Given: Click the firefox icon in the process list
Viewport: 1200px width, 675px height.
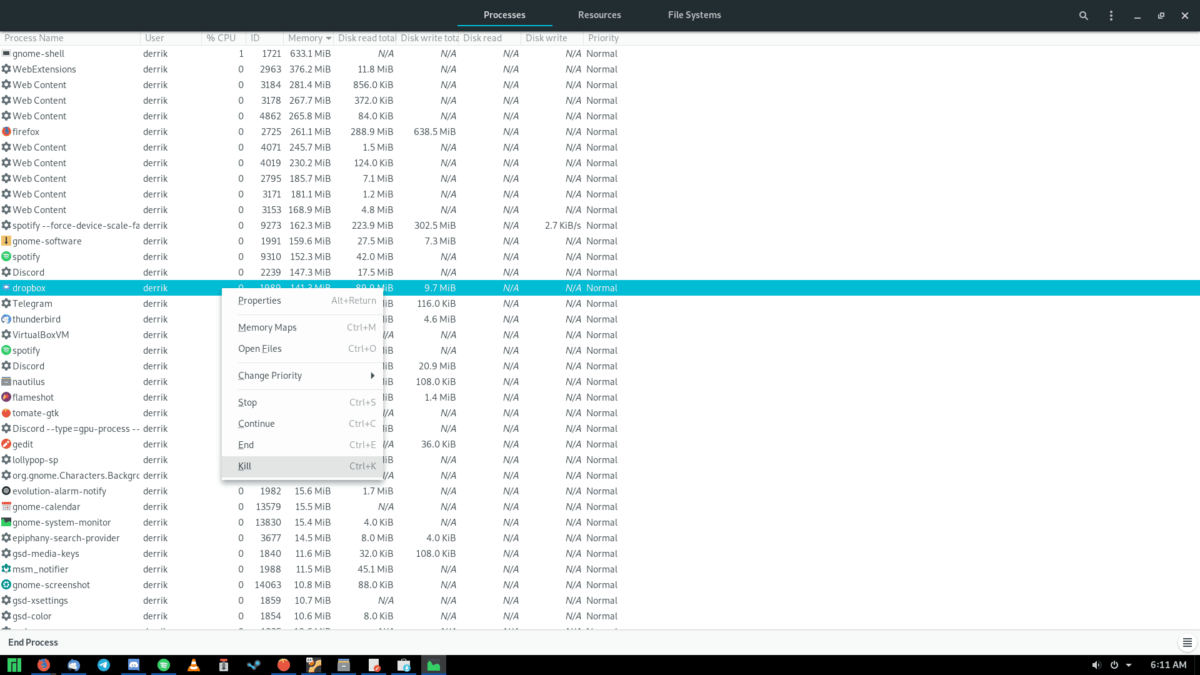Looking at the screenshot, I should [x=7, y=131].
